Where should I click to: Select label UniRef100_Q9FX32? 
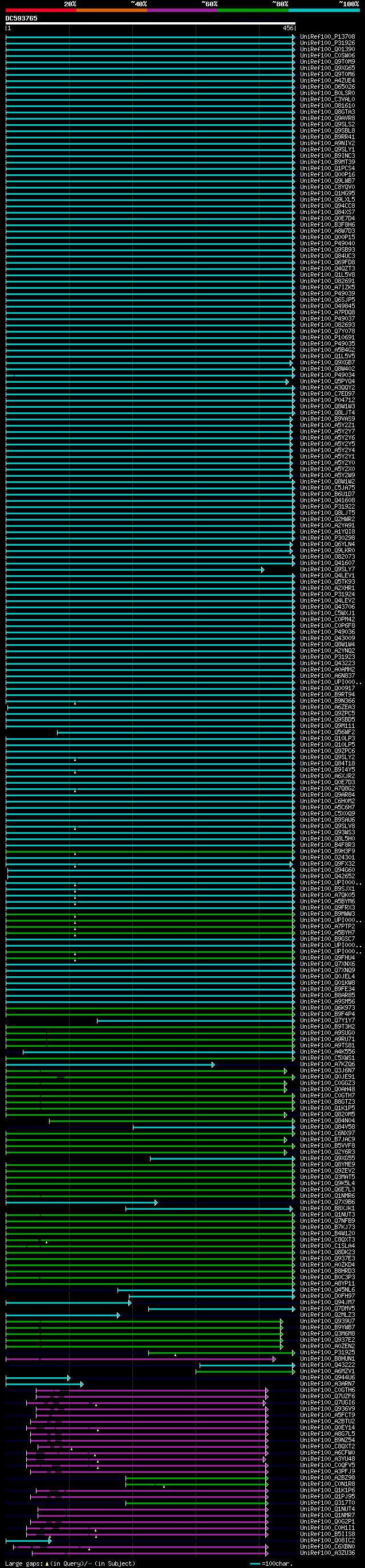(327, 864)
